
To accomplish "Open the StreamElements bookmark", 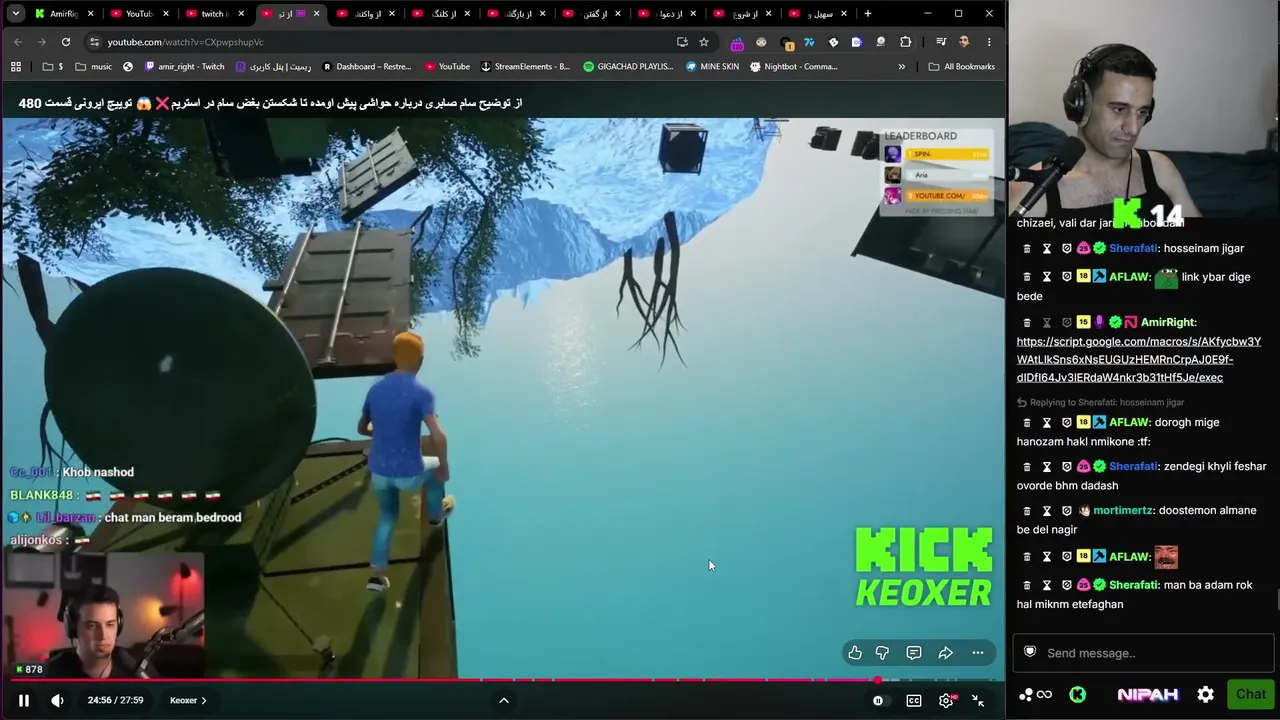I will tap(525, 67).
